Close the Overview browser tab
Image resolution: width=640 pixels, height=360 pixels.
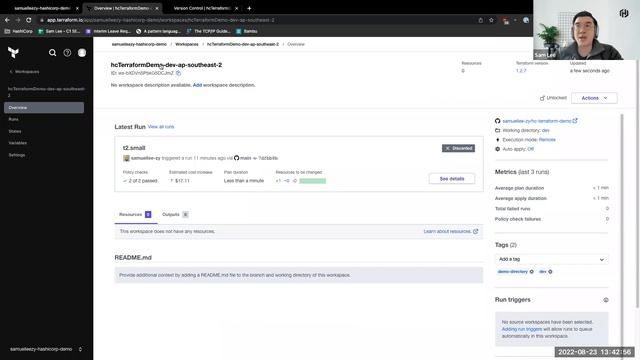coord(157,8)
